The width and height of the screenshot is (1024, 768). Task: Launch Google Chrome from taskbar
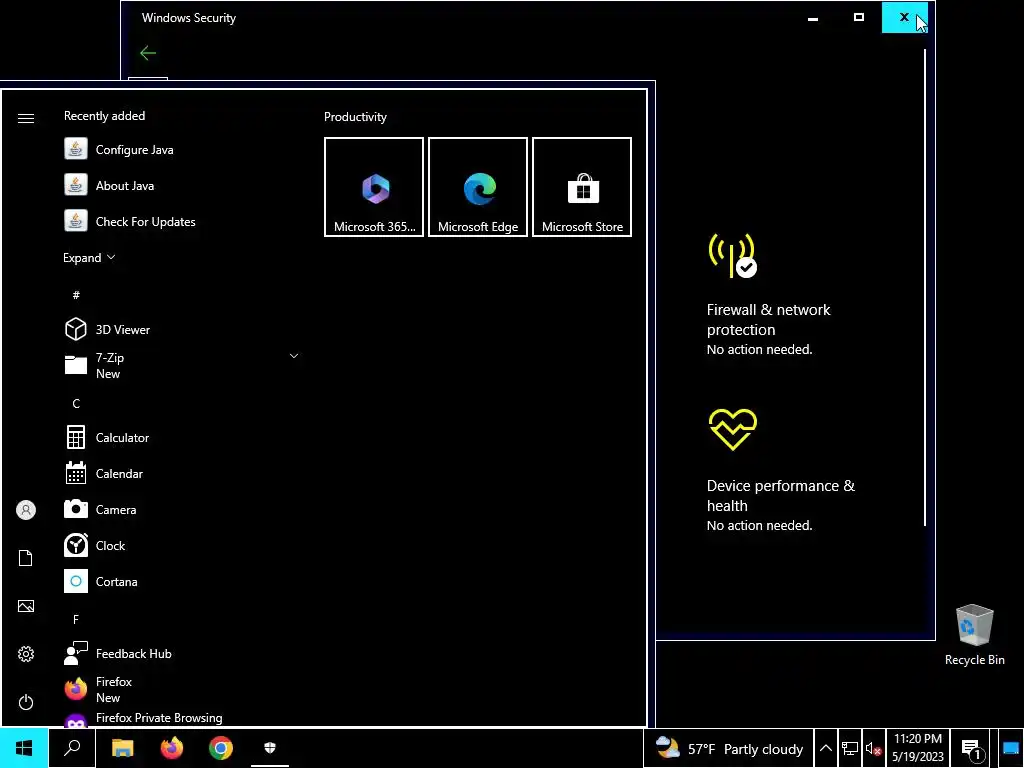tap(221, 748)
